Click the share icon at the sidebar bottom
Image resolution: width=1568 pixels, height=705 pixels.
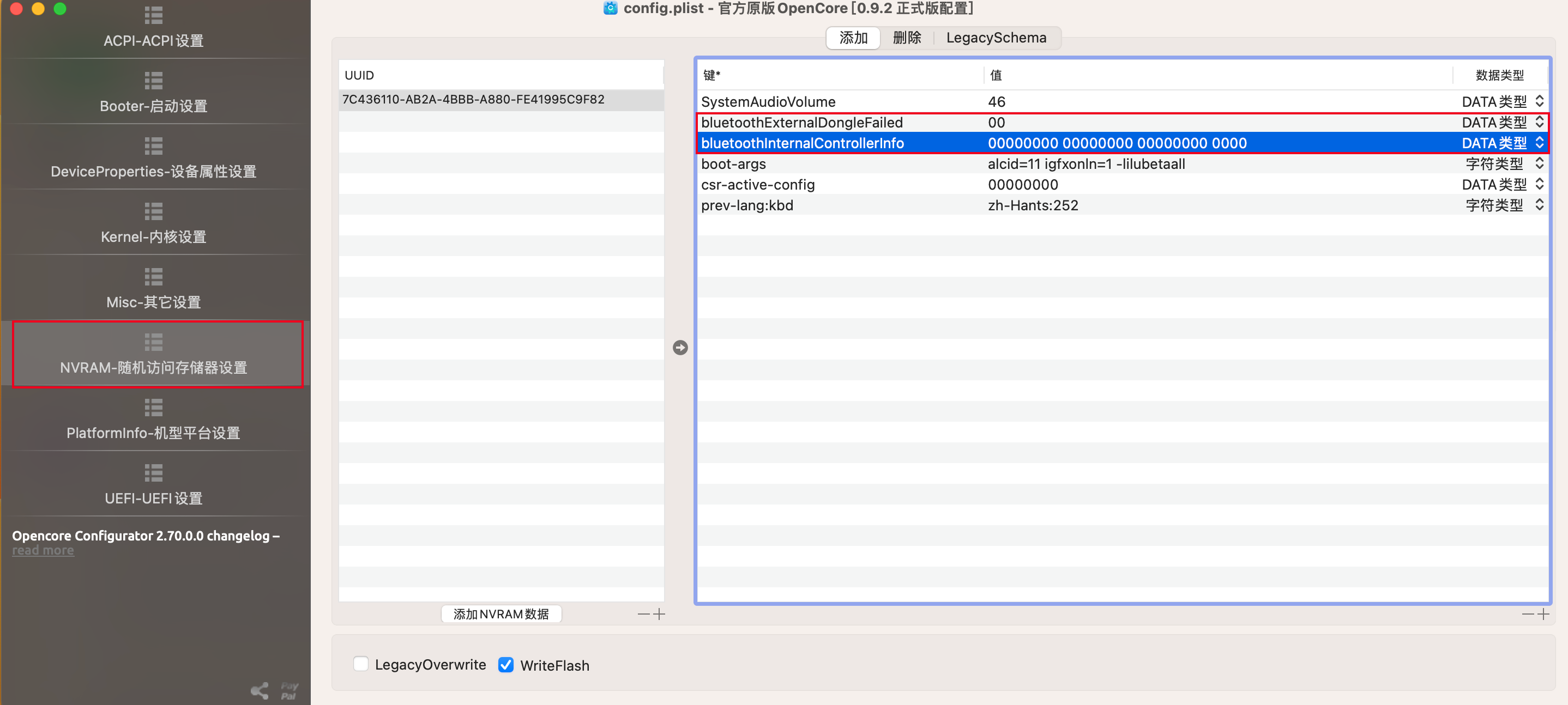point(260,690)
